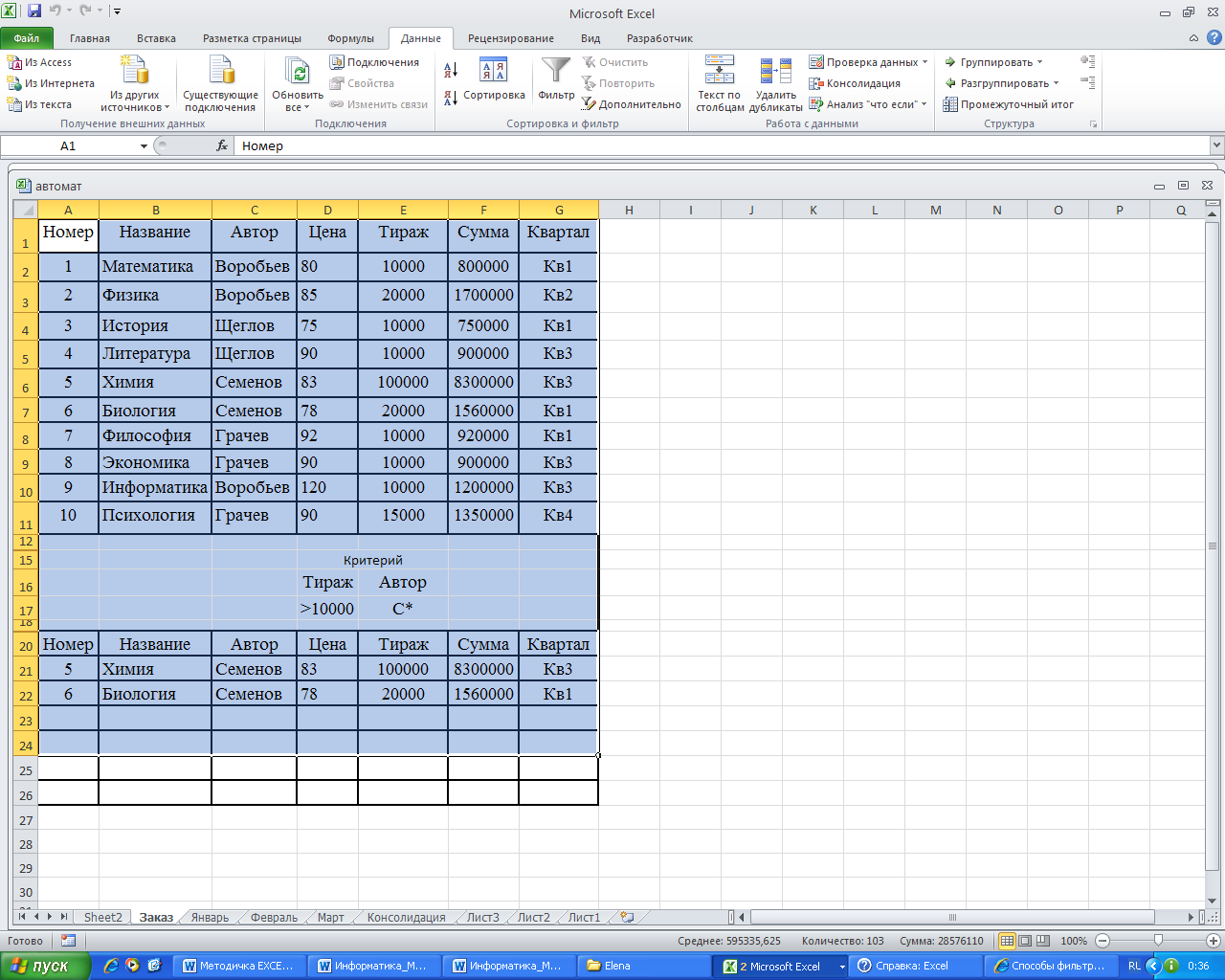Open Data Validation (Проверка данных) dropdown arrow
The width and height of the screenshot is (1225, 980).
coord(925,62)
